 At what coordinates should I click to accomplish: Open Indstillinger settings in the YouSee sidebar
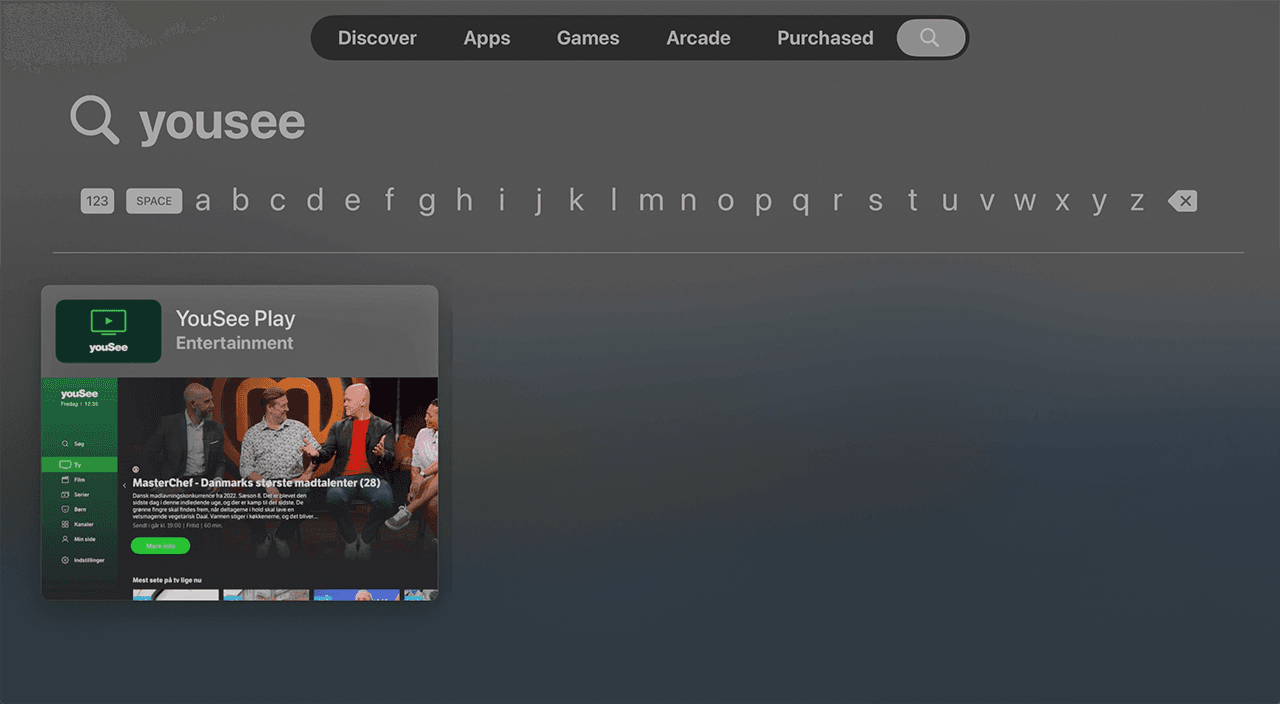tap(65, 560)
